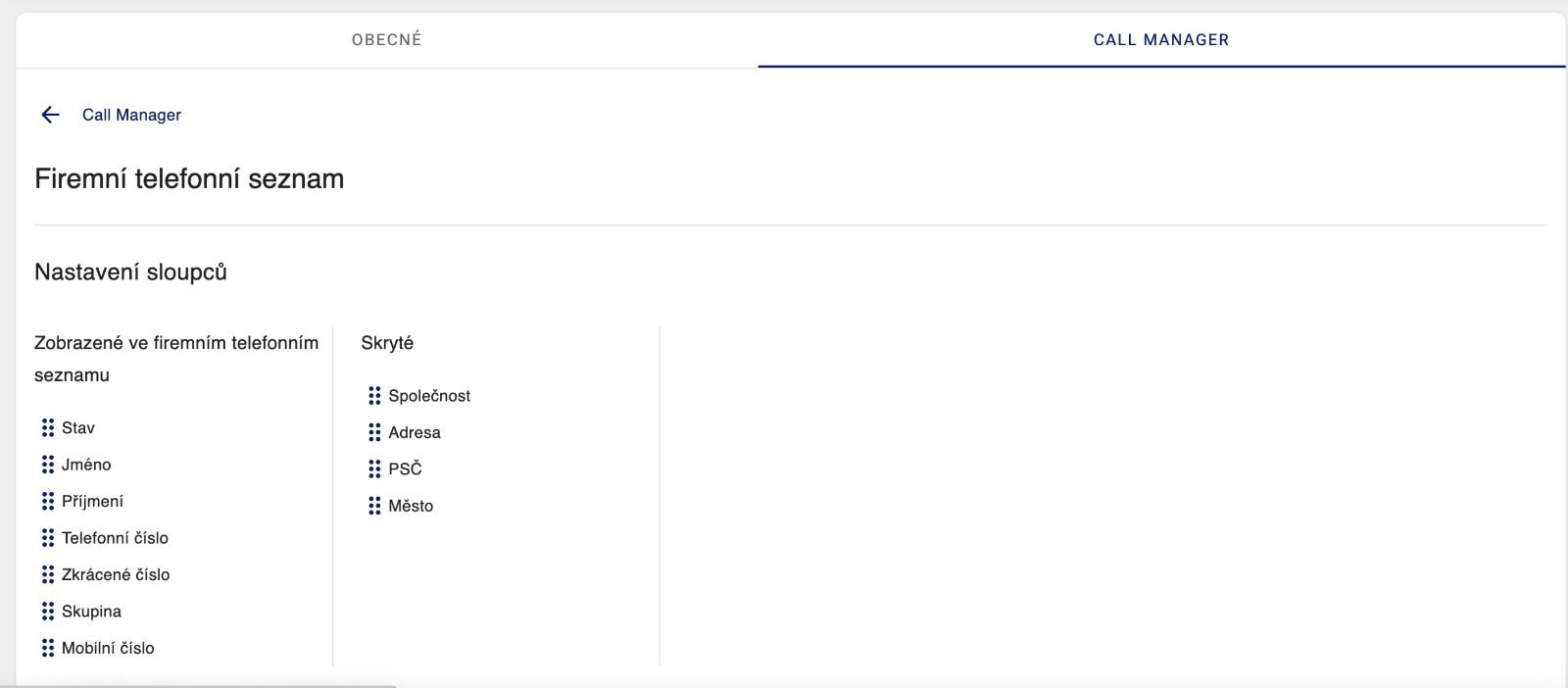The width and height of the screenshot is (1568, 688).
Task: Select the Společnost hidden column label
Action: click(x=429, y=396)
